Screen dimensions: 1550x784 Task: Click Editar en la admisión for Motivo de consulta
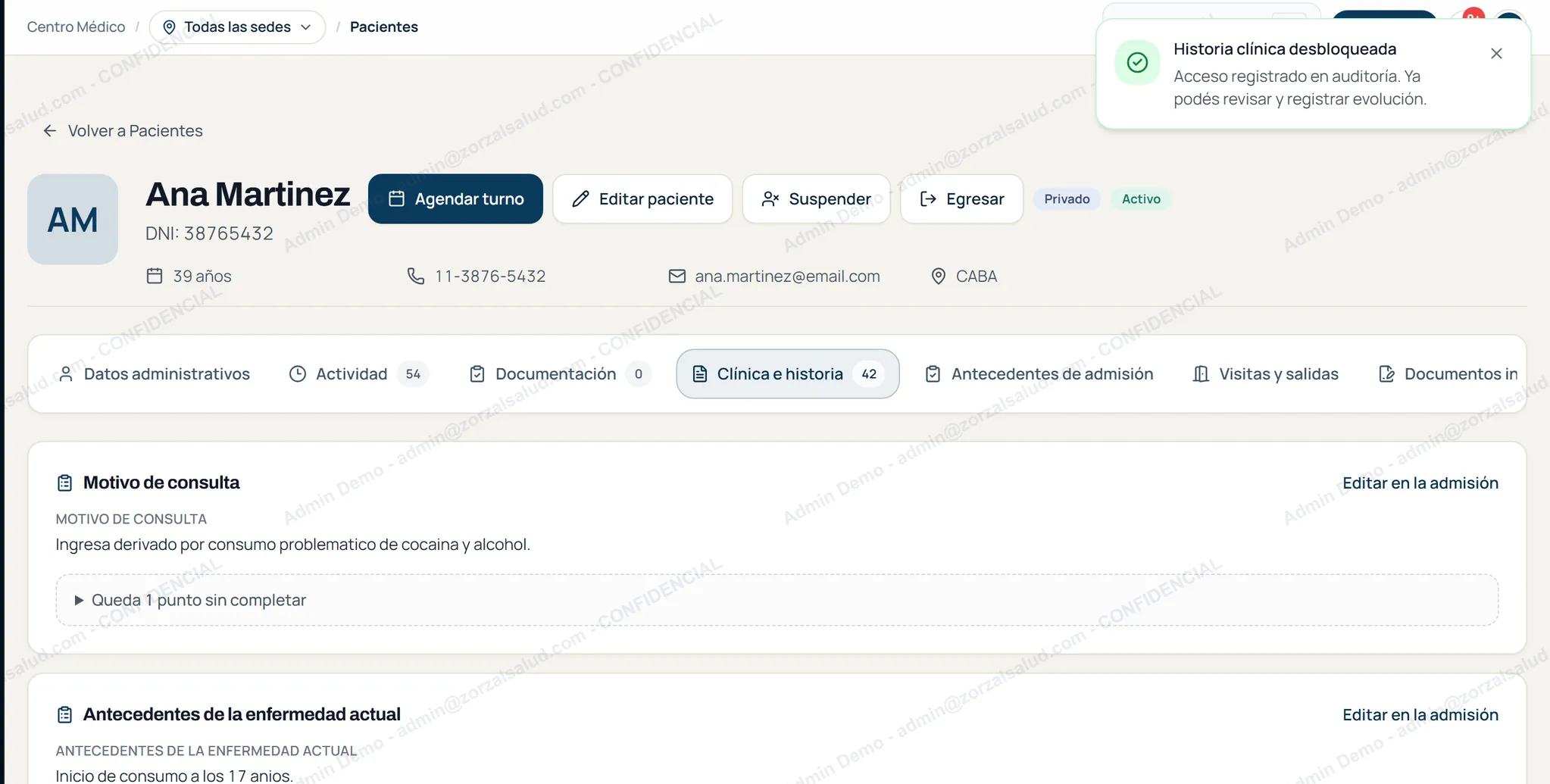pos(1420,483)
